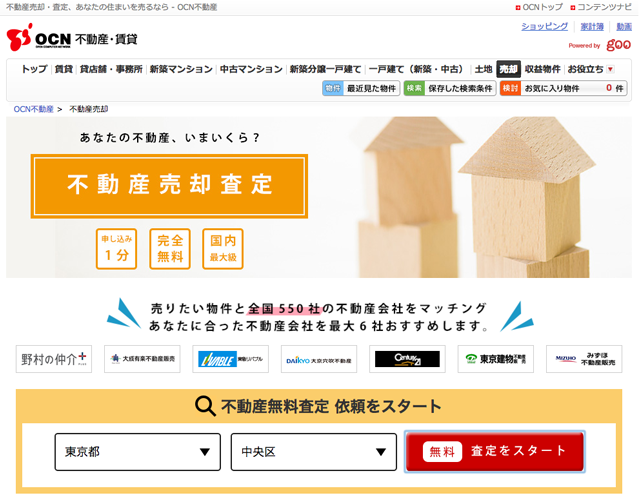Image resolution: width=640 pixels, height=503 pixels.
Task: Open the 保存した検索条件 button
Action: pos(450,88)
